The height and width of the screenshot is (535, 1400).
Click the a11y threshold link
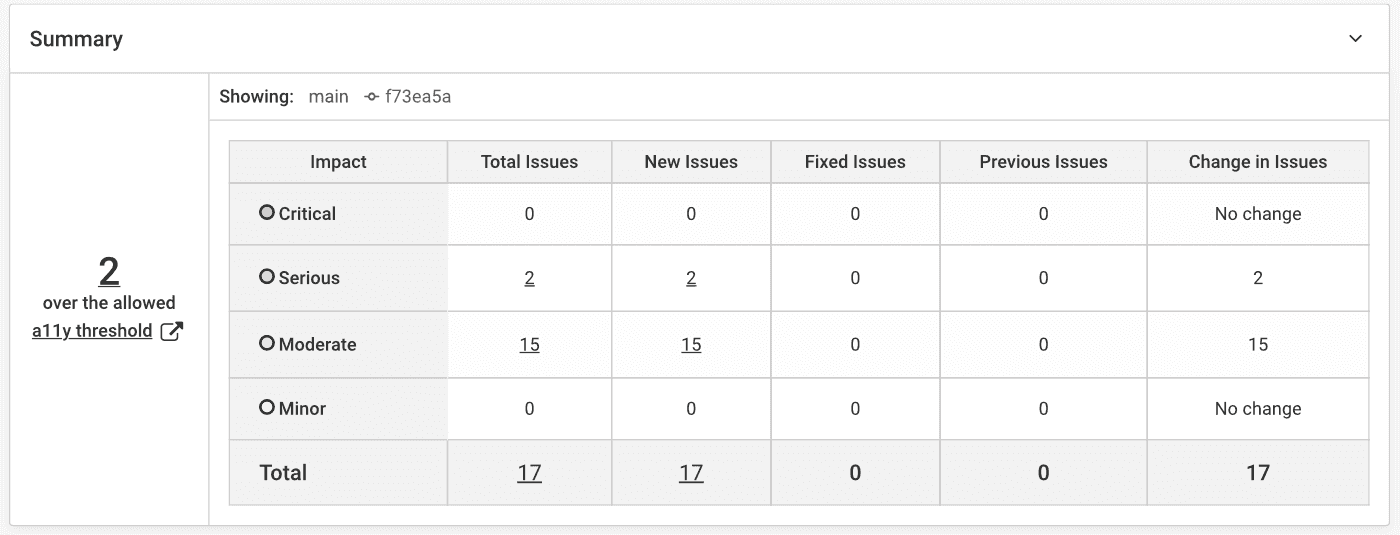click(x=92, y=331)
